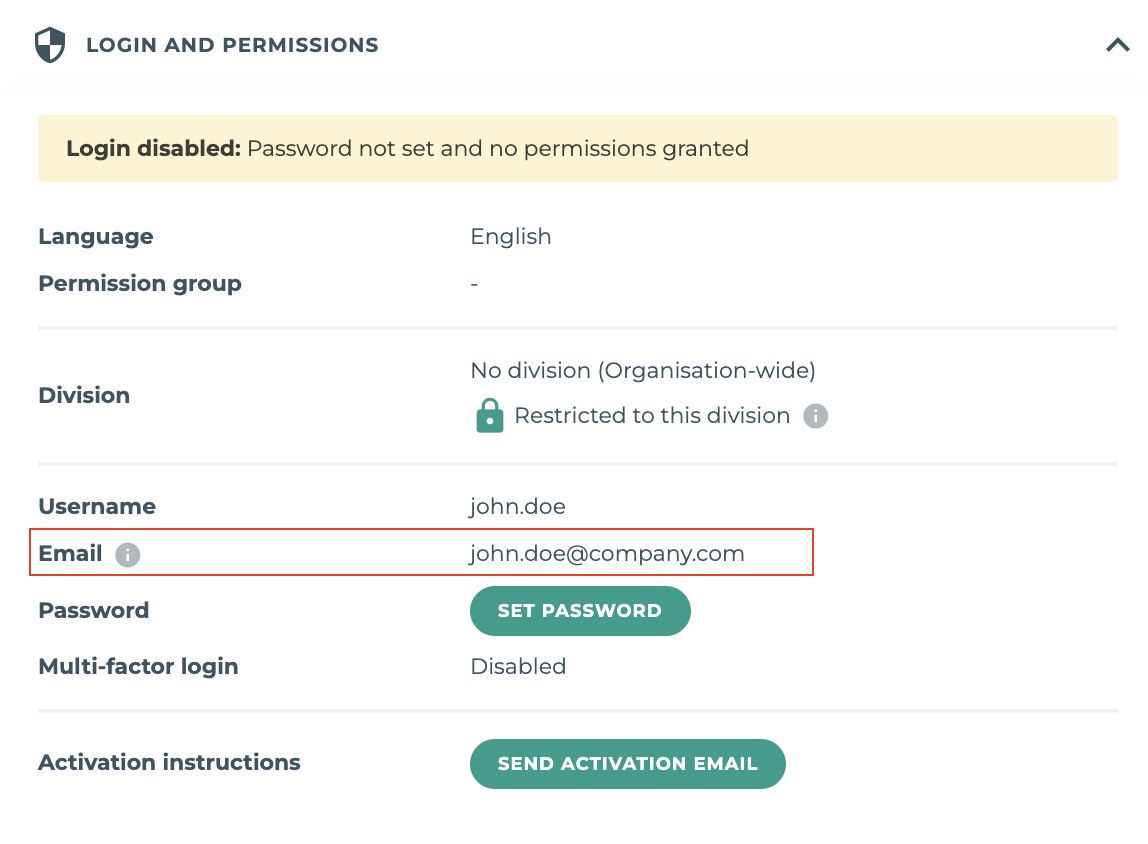Select the username john.doe
Image resolution: width=1148 pixels, height=844 pixels.
click(x=518, y=506)
